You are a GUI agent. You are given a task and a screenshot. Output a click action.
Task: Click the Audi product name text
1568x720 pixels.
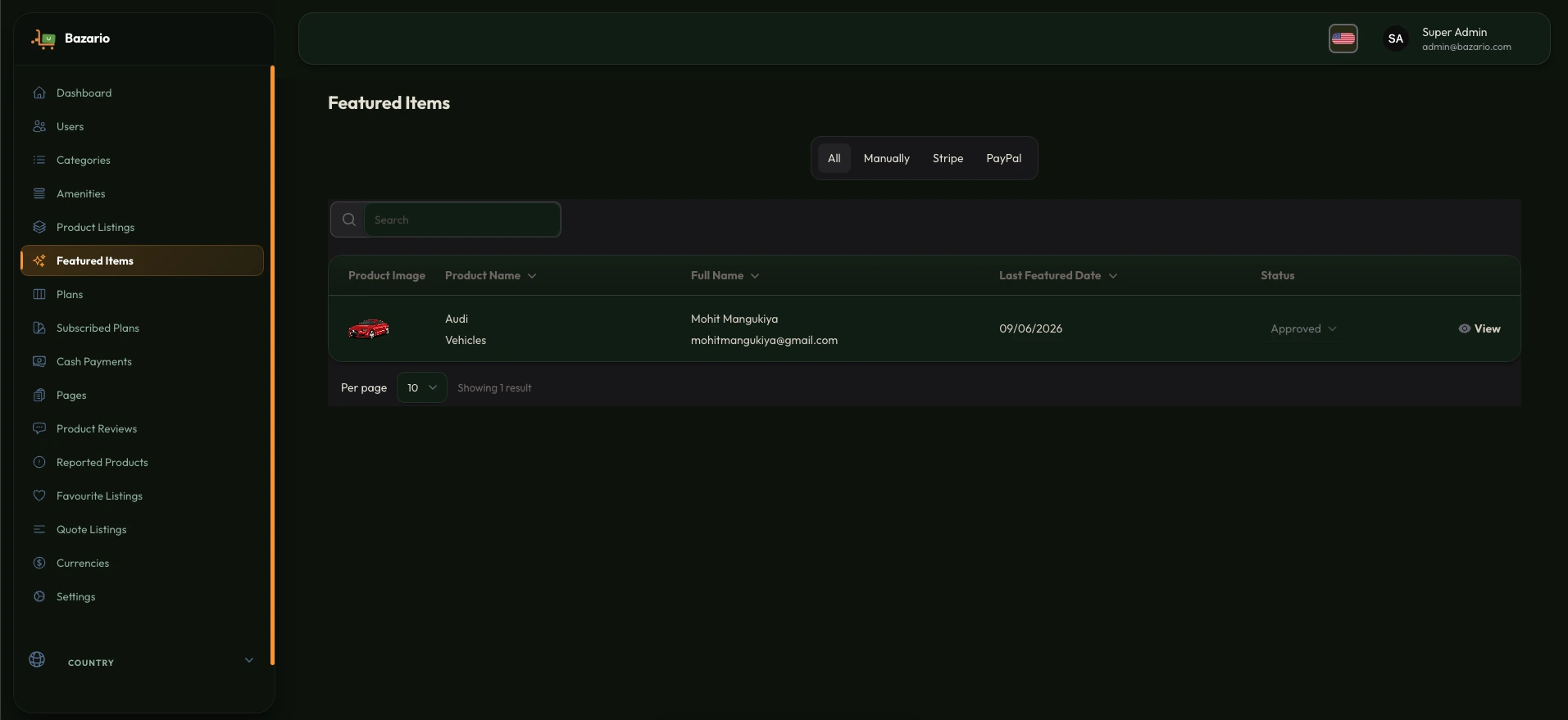click(x=457, y=319)
